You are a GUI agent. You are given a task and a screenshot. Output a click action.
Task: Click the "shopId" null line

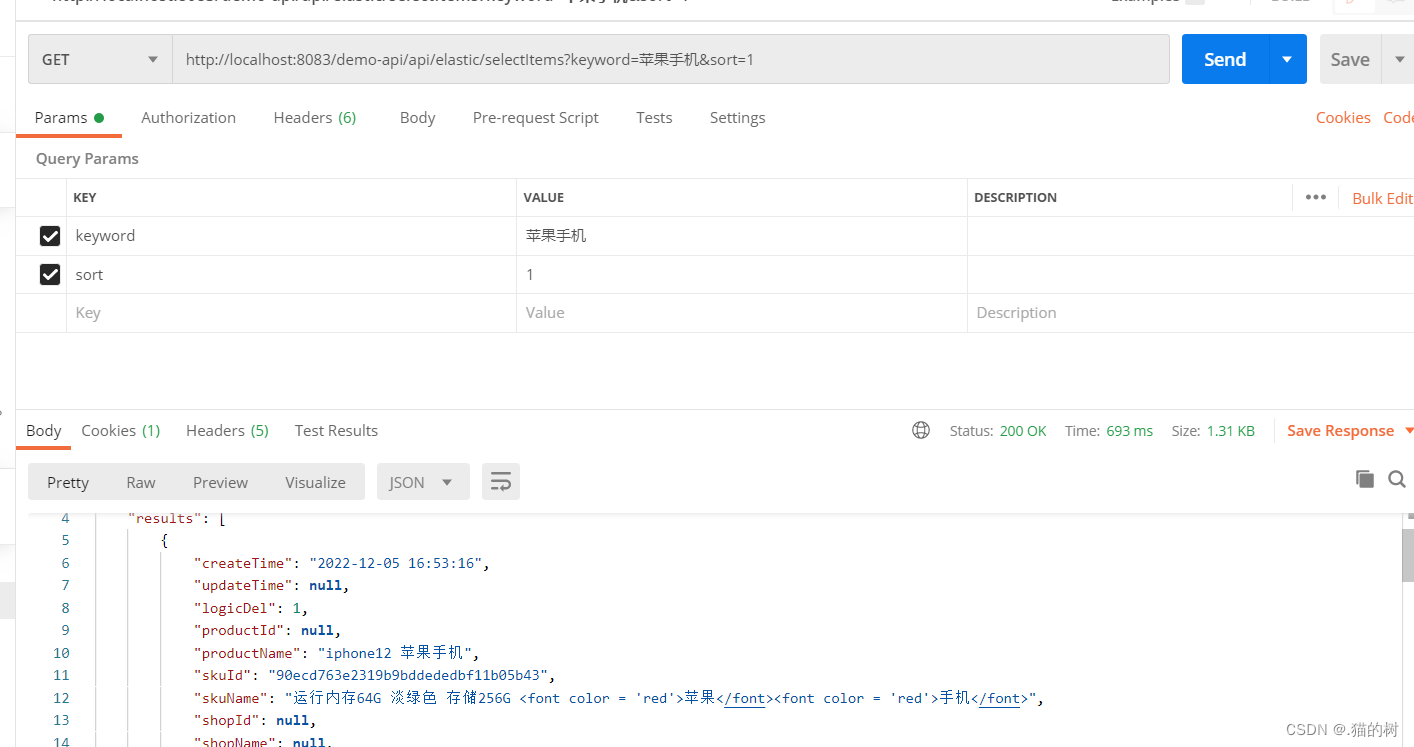(x=255, y=720)
